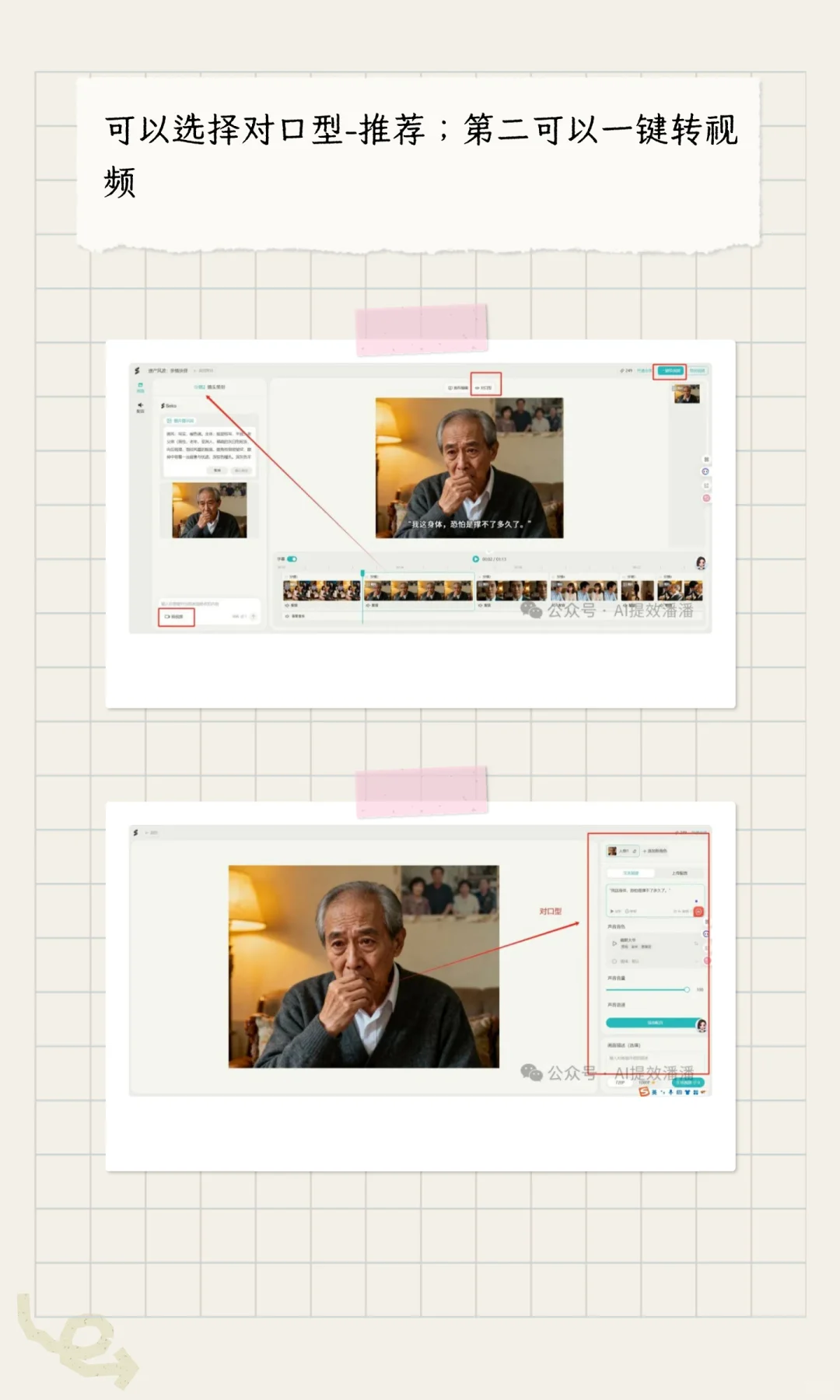Click the red square floating icon
This screenshot has width=840, height=1400.
[698, 912]
